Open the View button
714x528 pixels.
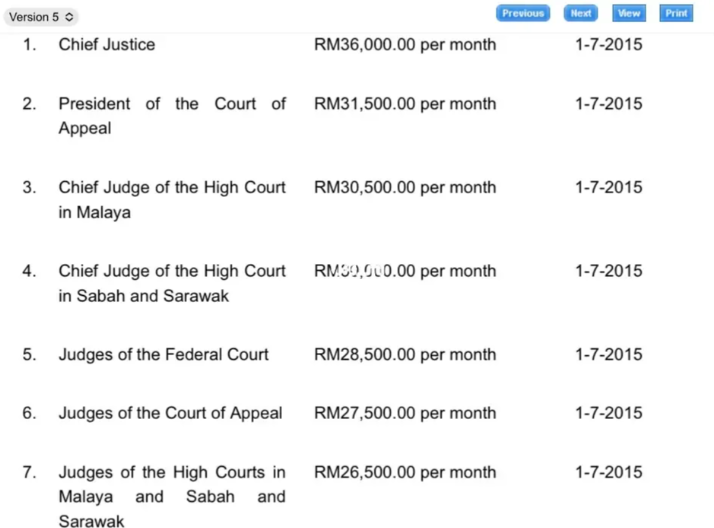[x=629, y=13]
